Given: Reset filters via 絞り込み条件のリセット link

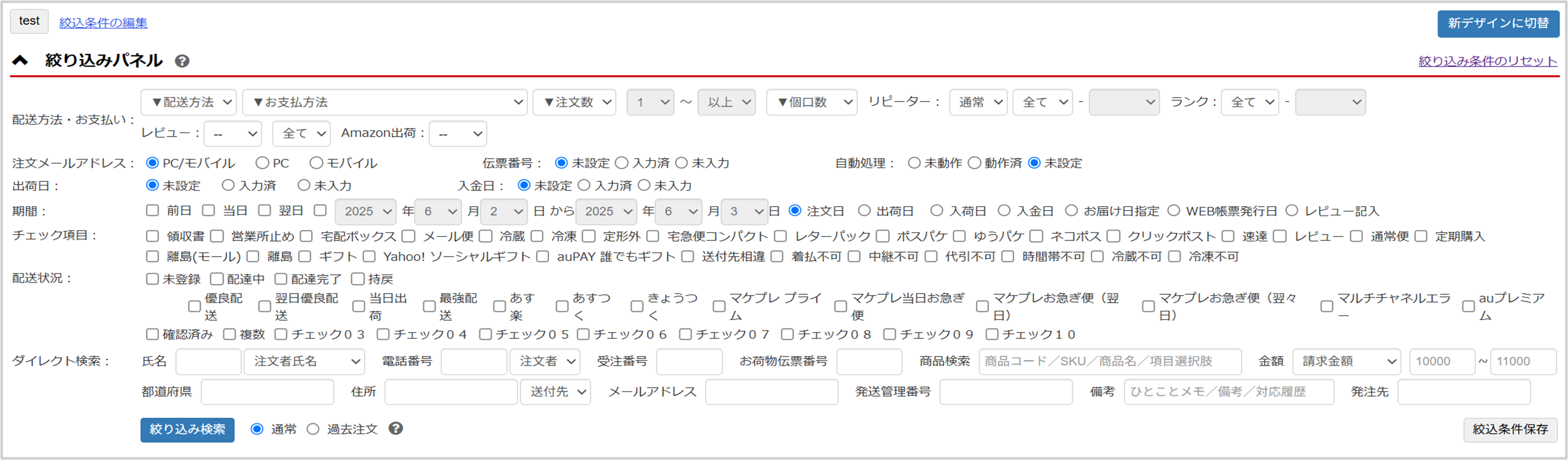Looking at the screenshot, I should pos(1488,61).
